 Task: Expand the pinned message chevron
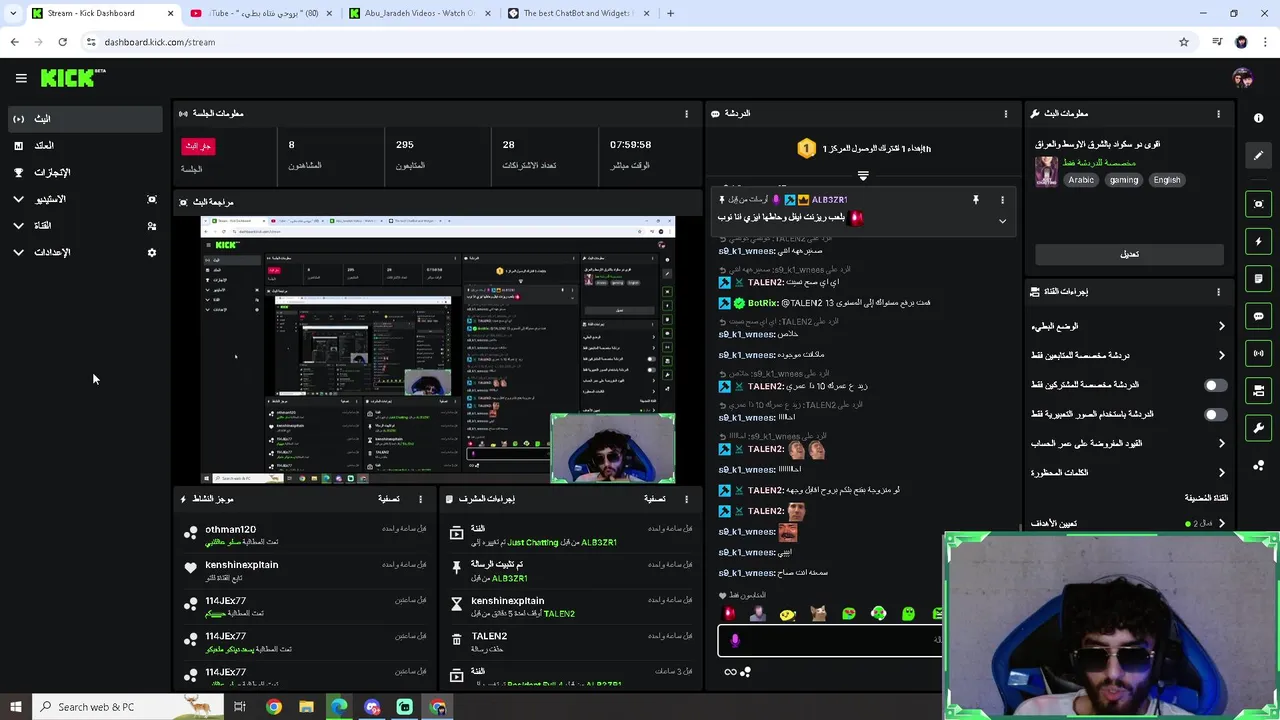(1002, 221)
